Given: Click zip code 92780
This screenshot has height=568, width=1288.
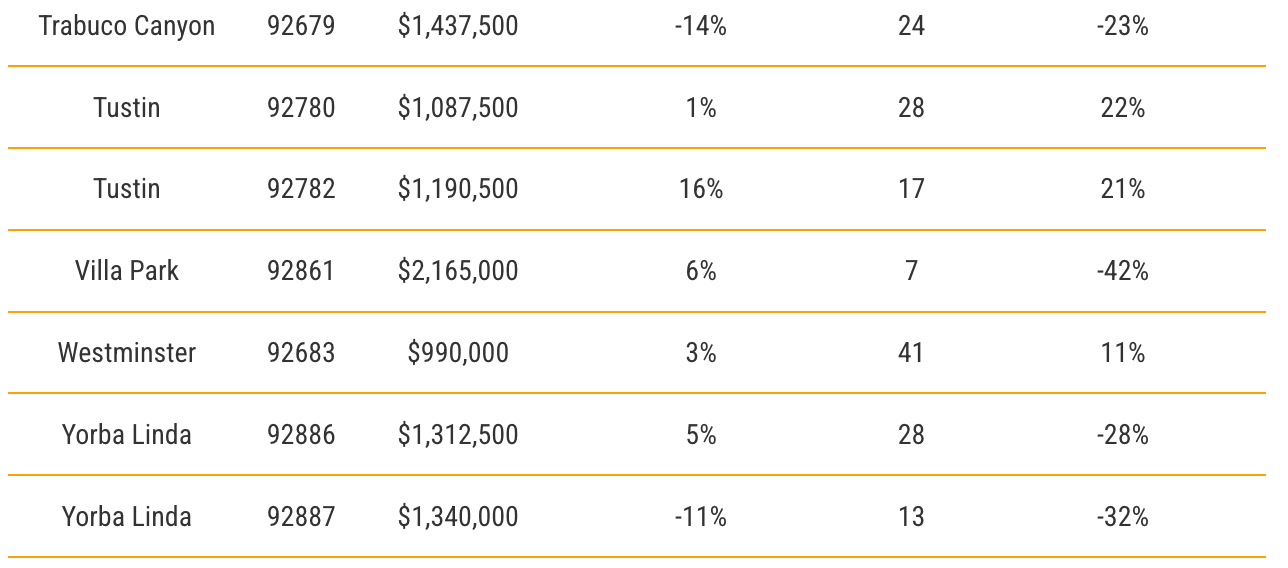Looking at the screenshot, I should 301,108.
